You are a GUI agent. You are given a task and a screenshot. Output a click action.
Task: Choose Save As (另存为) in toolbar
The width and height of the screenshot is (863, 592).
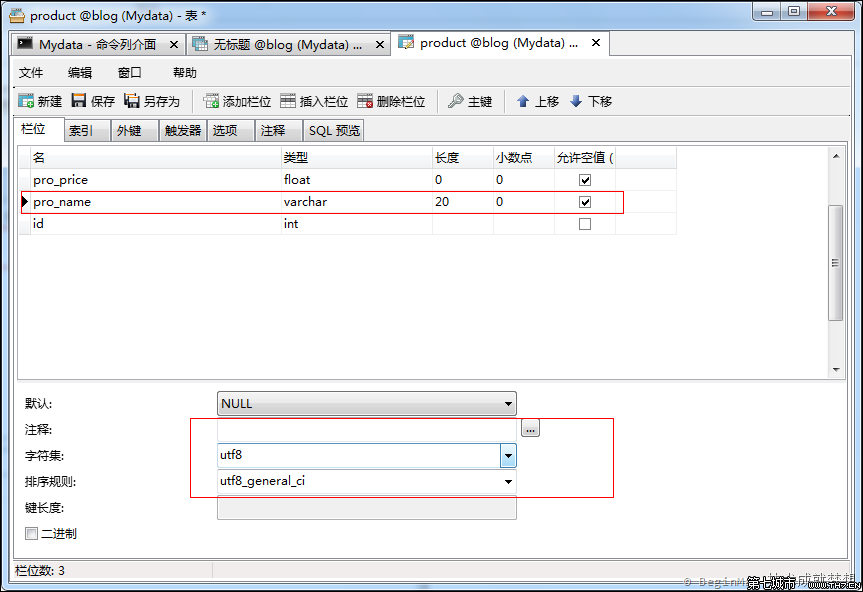point(152,101)
